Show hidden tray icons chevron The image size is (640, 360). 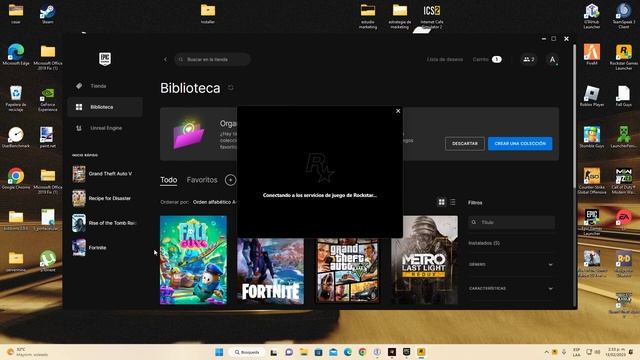(x=546, y=352)
